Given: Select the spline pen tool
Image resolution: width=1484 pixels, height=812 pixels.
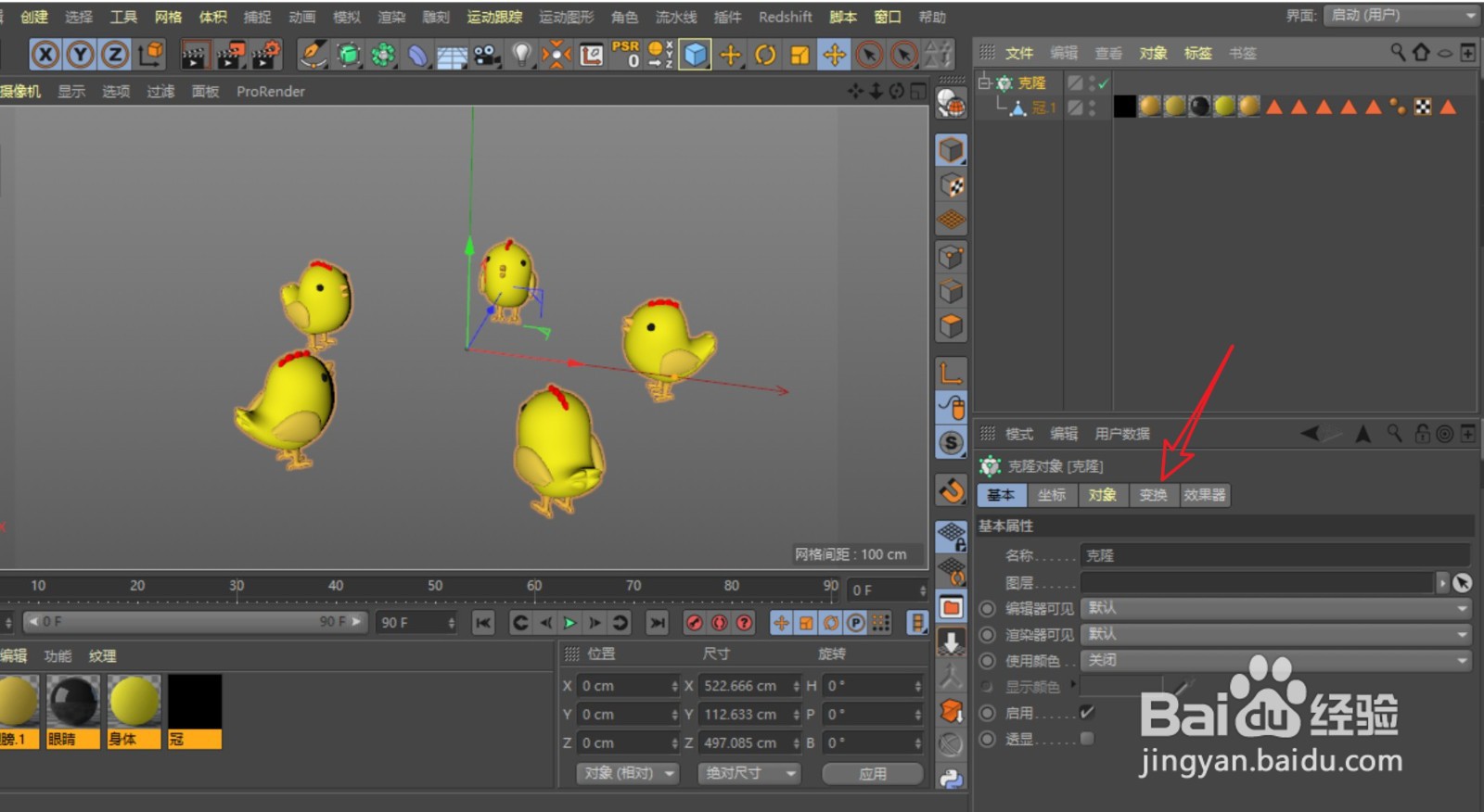Looking at the screenshot, I should pos(313,56).
